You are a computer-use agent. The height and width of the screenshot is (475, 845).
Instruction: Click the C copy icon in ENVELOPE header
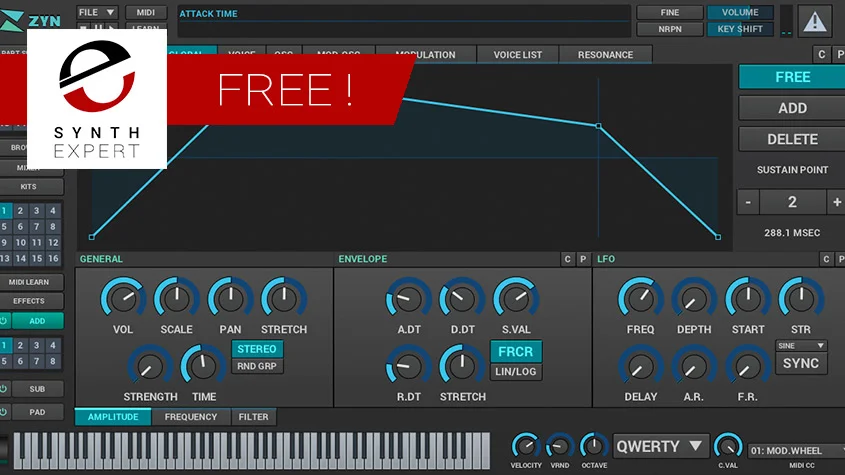(567, 259)
